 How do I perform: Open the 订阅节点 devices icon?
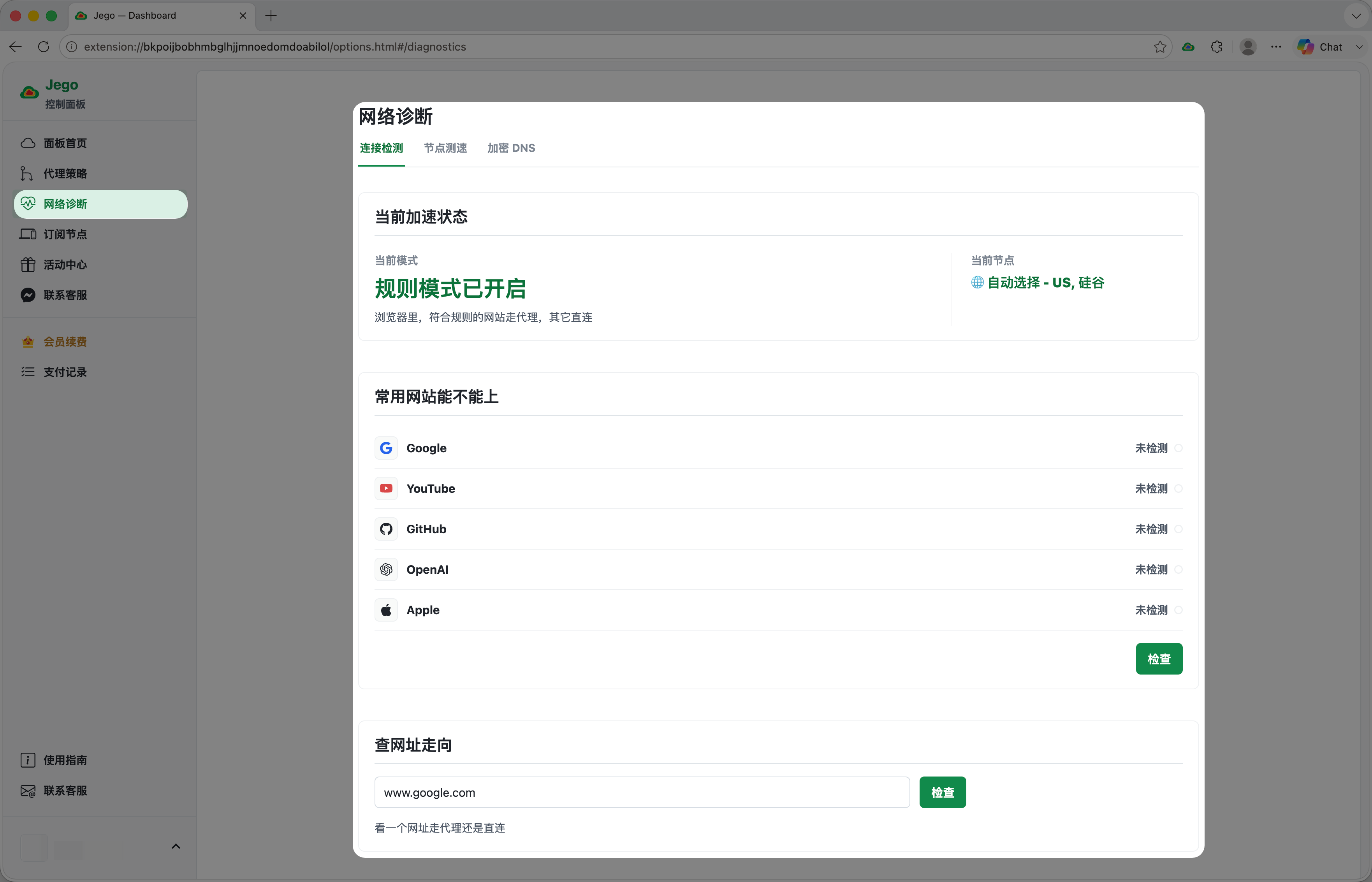click(x=28, y=234)
